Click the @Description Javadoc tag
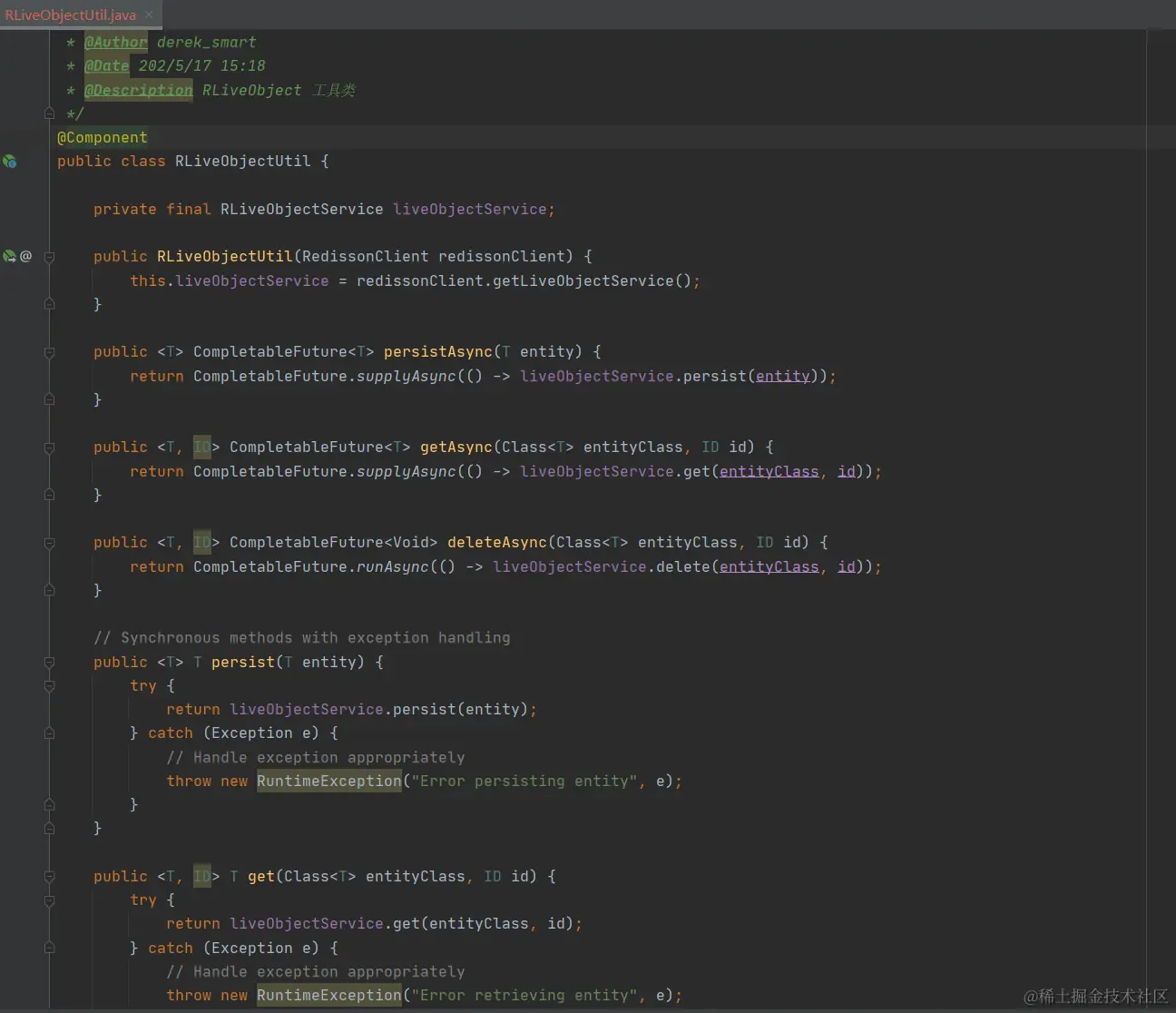Viewport: 1176px width, 1013px height. (138, 90)
